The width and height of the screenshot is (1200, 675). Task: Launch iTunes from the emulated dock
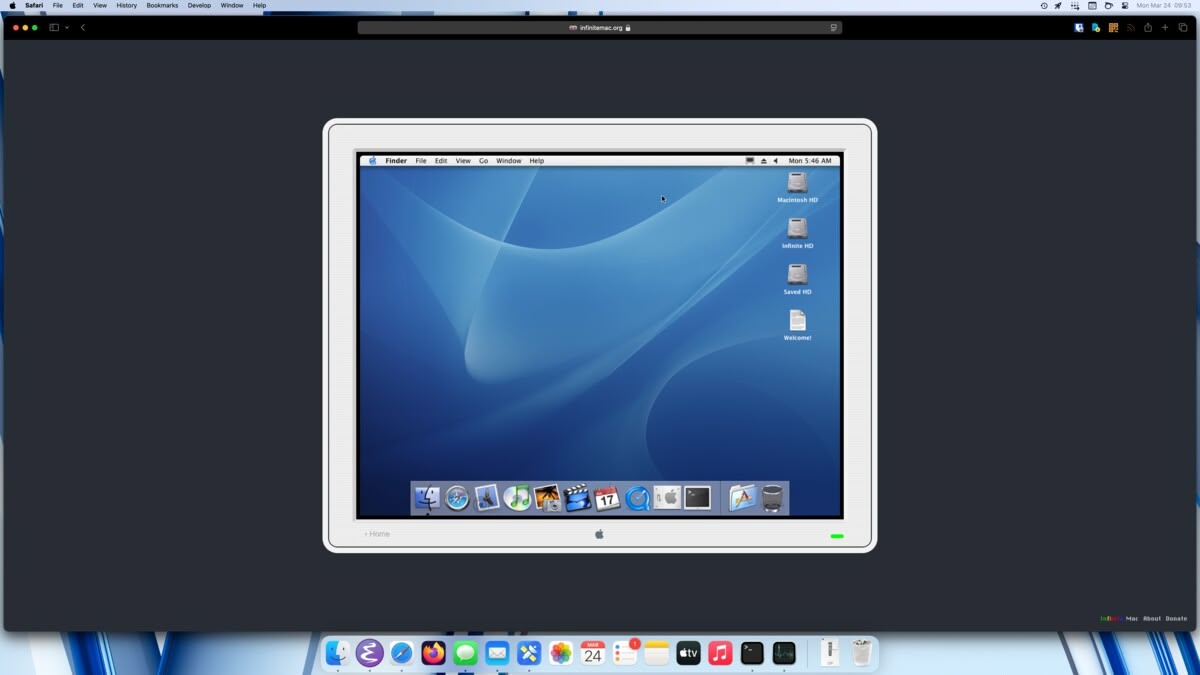coord(517,498)
